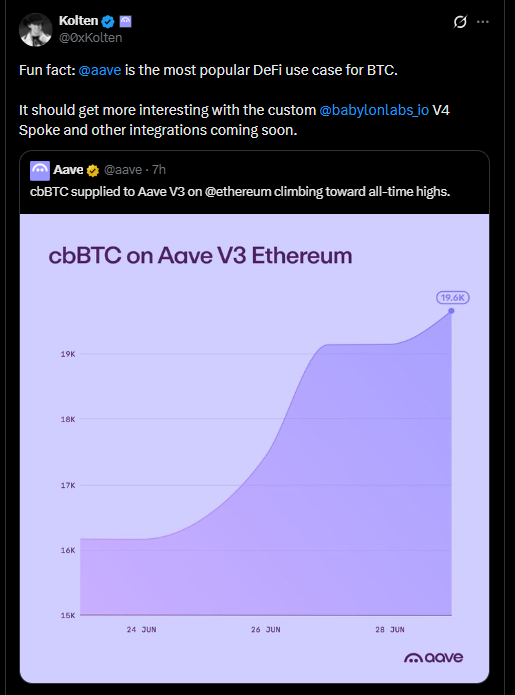
Task: Click the @0xKolten handle
Action: click(x=90, y=38)
